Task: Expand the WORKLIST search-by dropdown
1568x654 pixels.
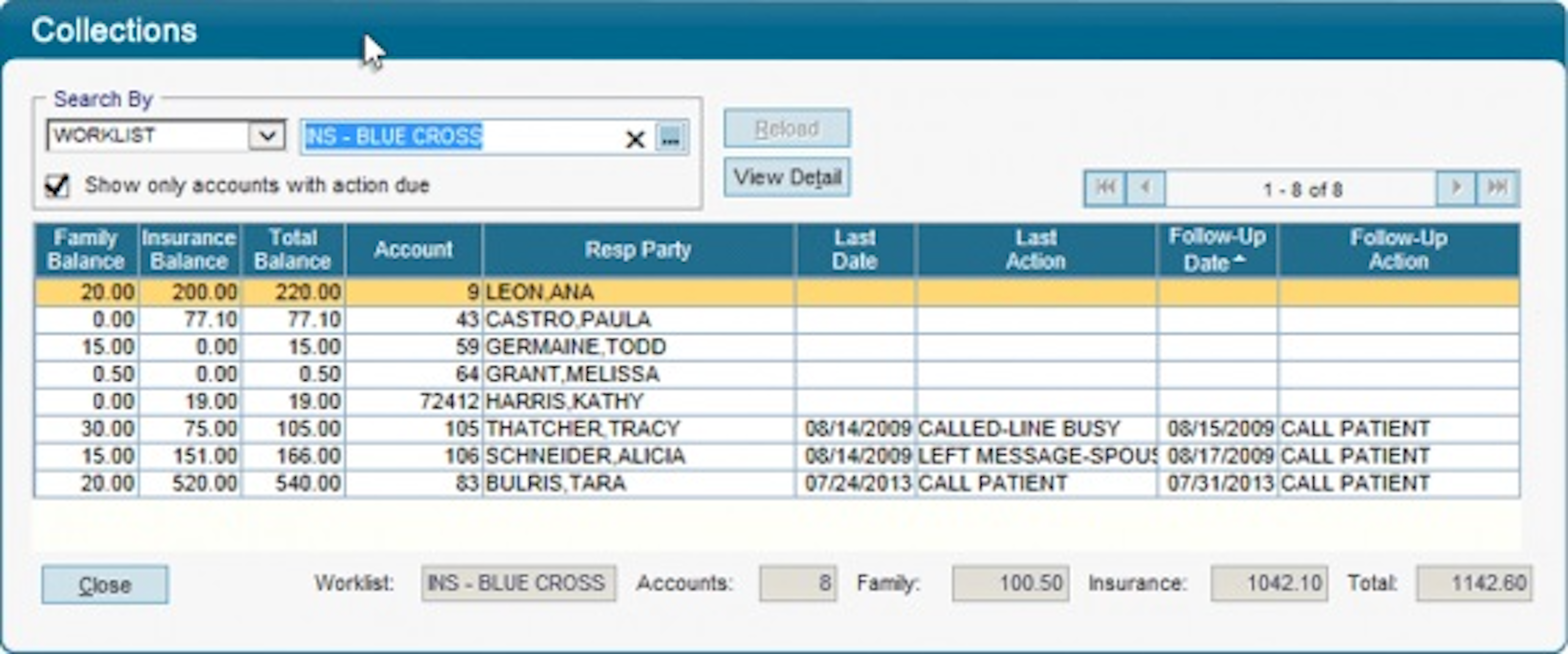Action: [x=267, y=135]
